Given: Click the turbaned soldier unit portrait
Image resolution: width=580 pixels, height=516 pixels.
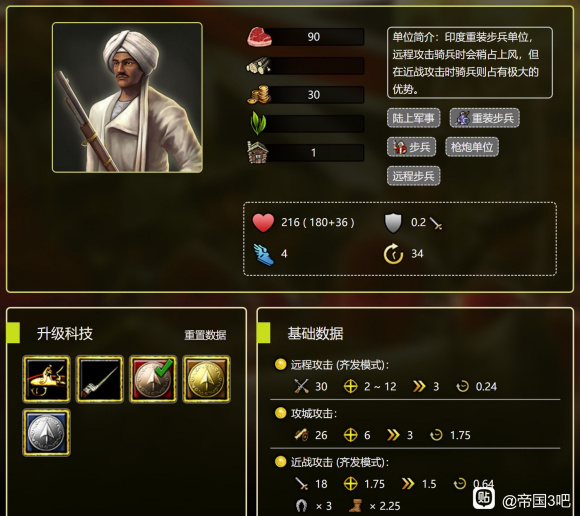Looking at the screenshot, I should (127, 98).
